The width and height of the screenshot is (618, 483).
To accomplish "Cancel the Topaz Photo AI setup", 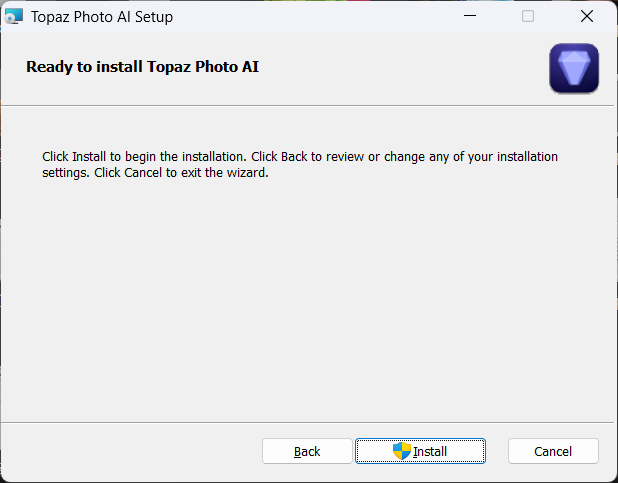I will click(553, 451).
